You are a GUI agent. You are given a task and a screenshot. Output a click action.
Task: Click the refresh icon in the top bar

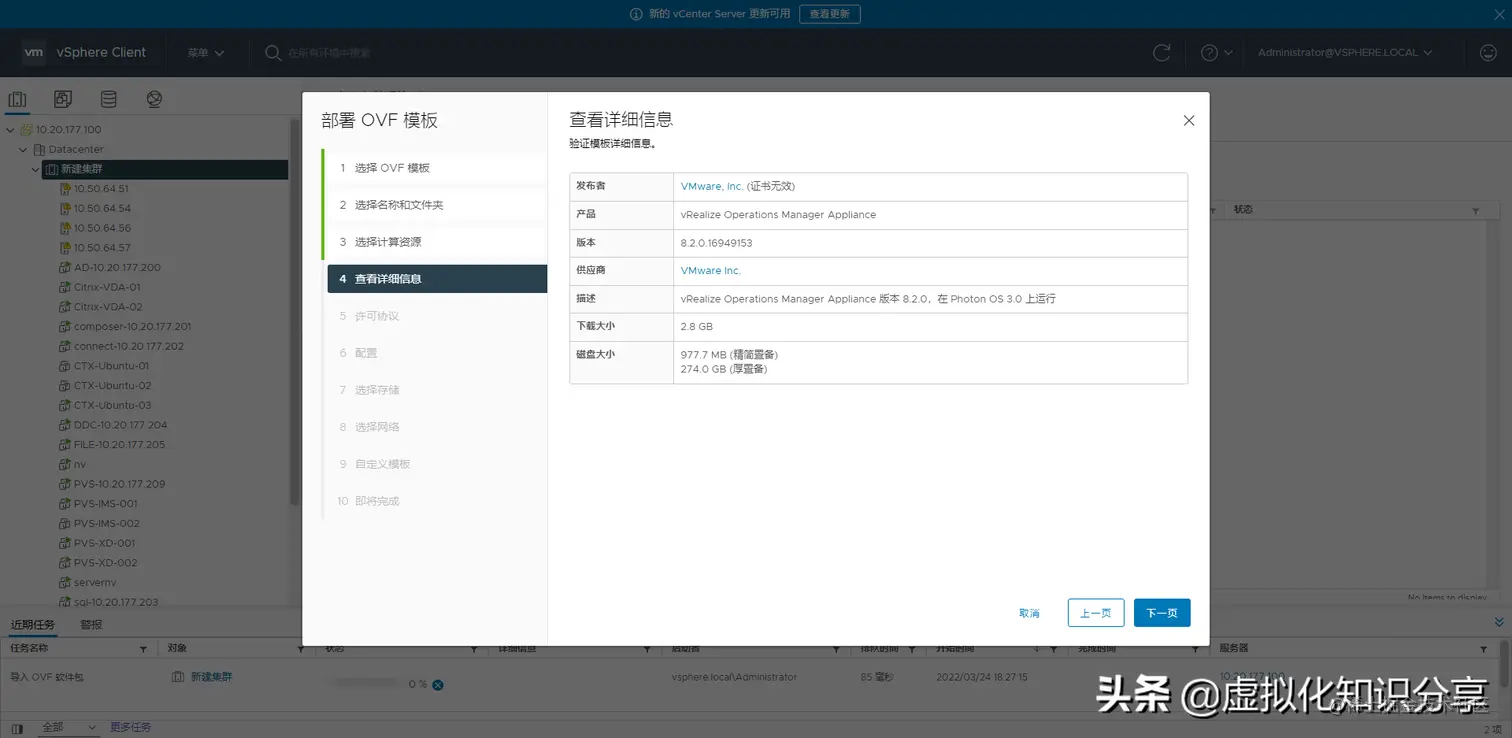pos(1161,52)
